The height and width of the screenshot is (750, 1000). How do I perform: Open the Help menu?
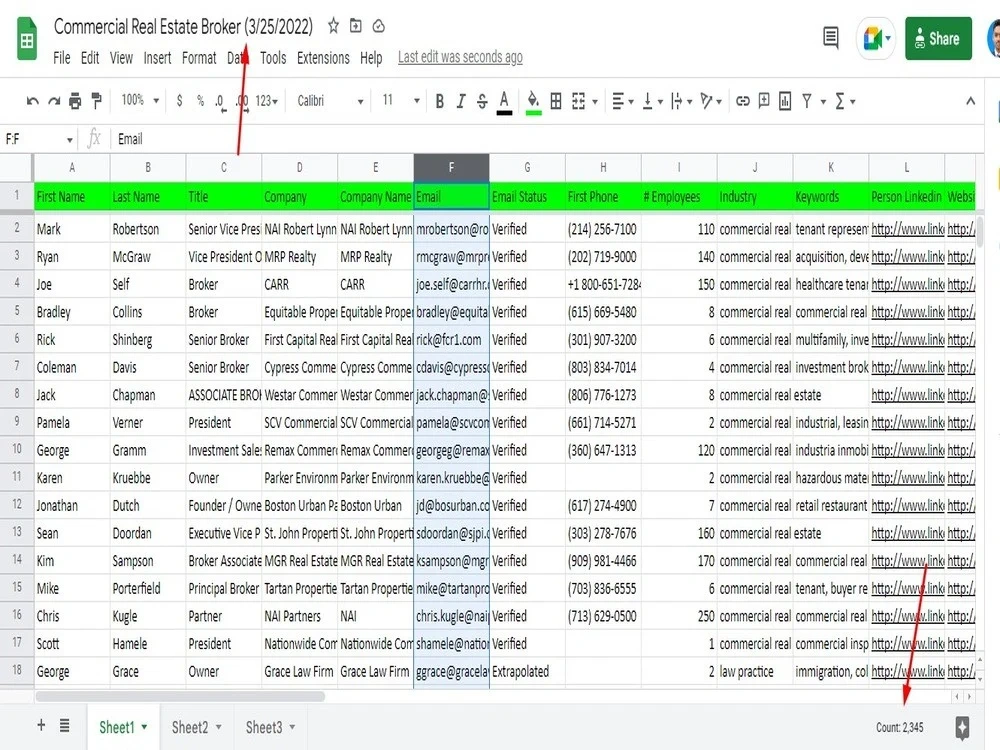point(371,58)
